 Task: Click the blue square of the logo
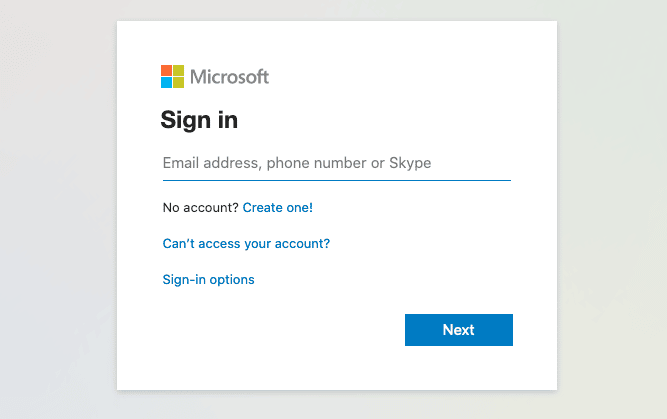tap(166, 83)
